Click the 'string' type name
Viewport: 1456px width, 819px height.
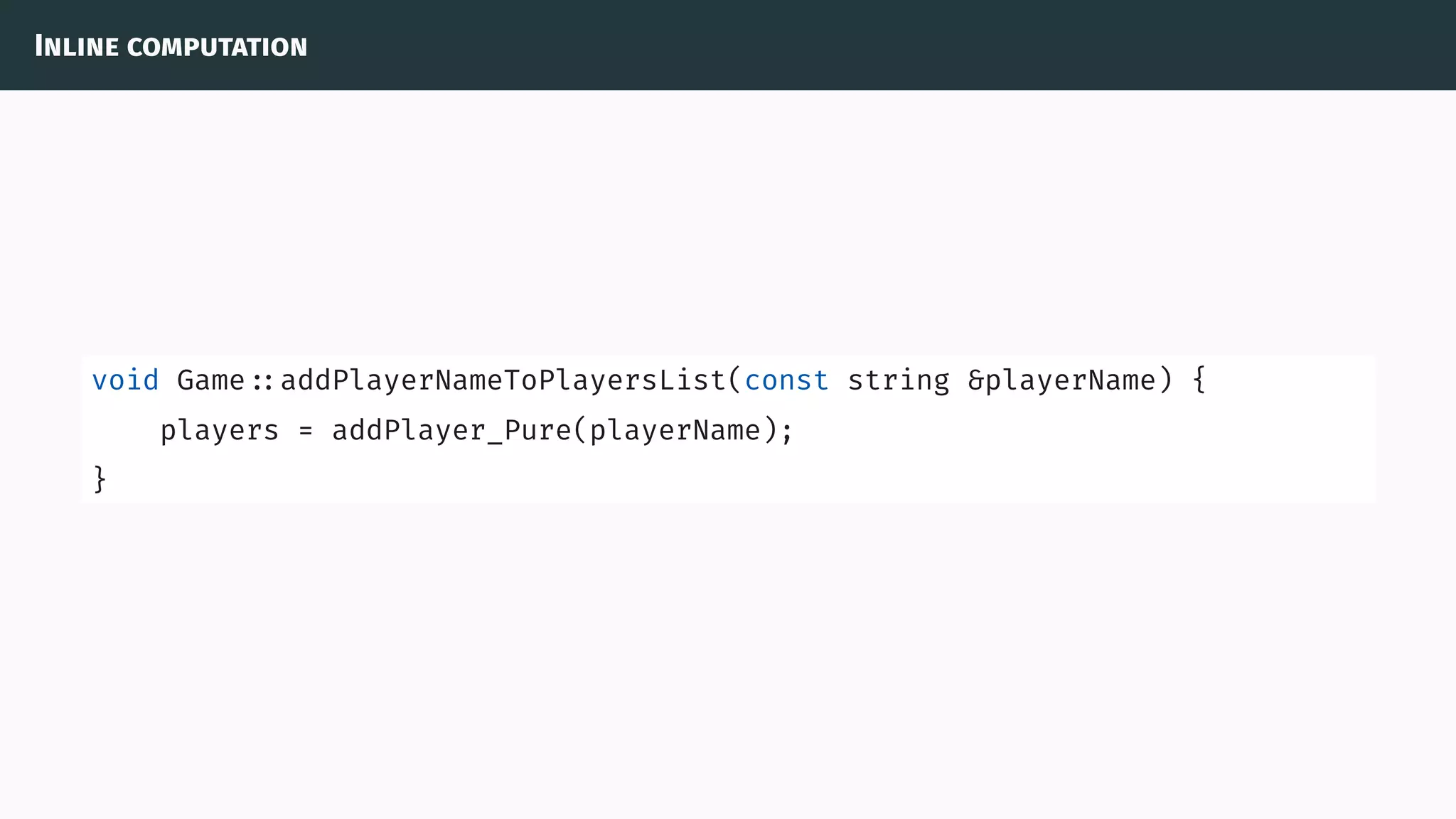pos(899,382)
